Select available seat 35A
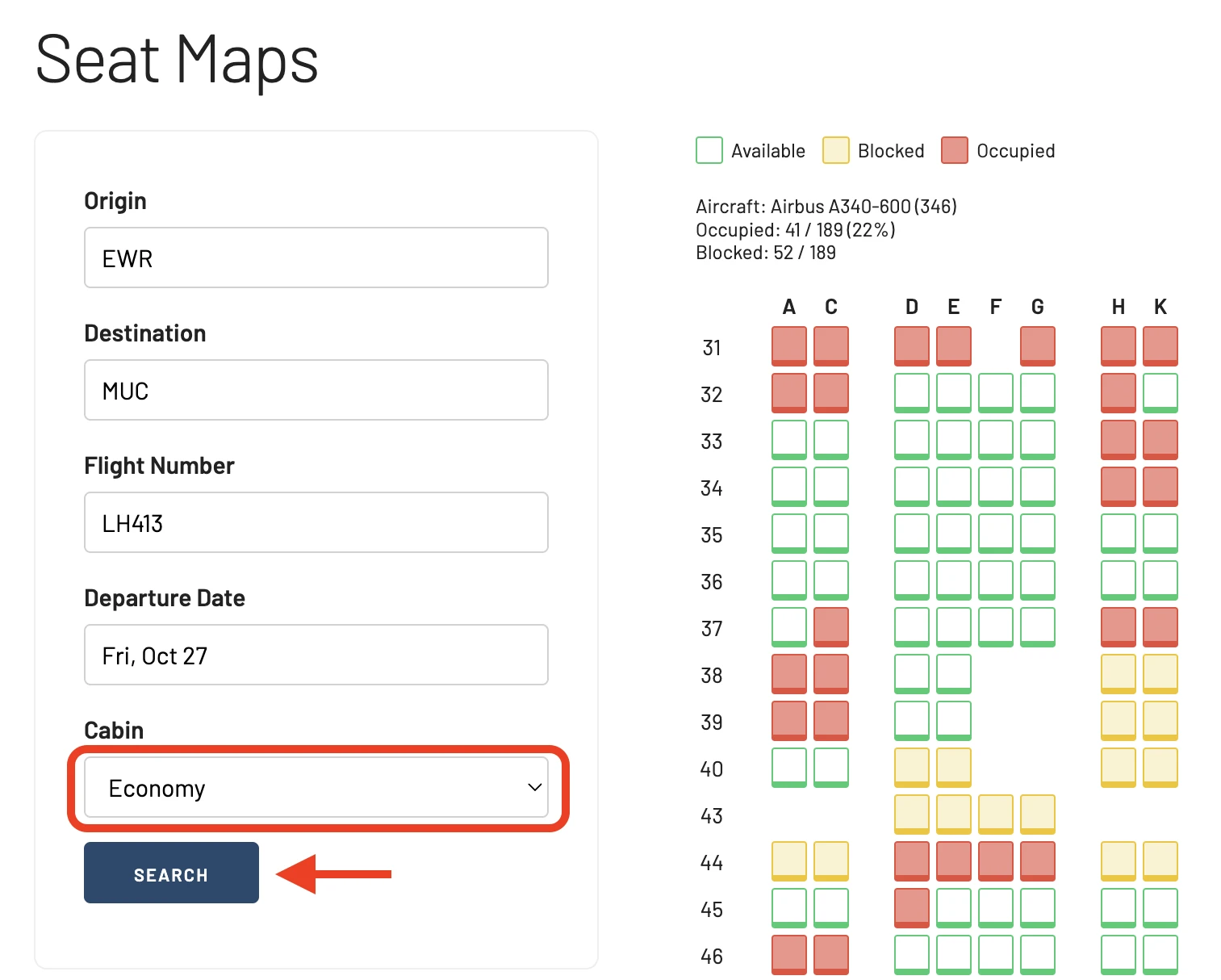 [789, 534]
